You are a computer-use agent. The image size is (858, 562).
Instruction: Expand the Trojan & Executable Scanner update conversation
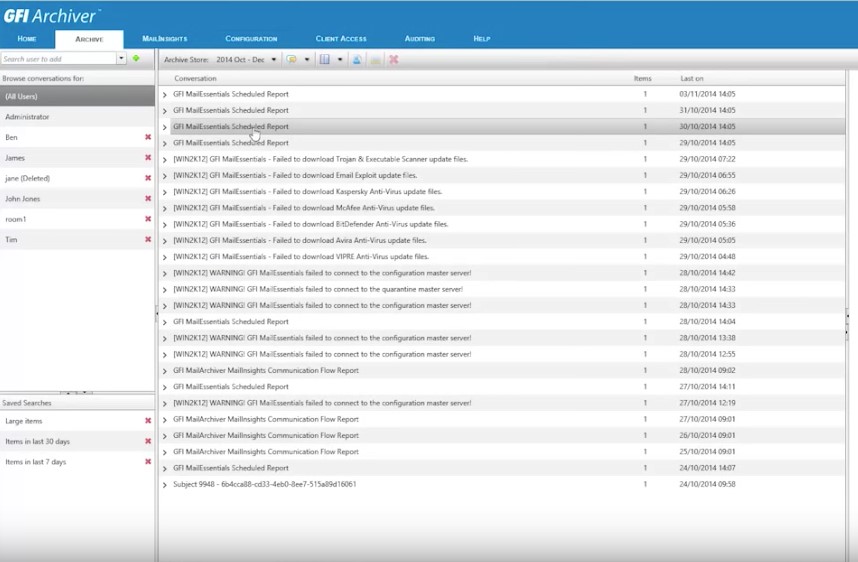(165, 160)
